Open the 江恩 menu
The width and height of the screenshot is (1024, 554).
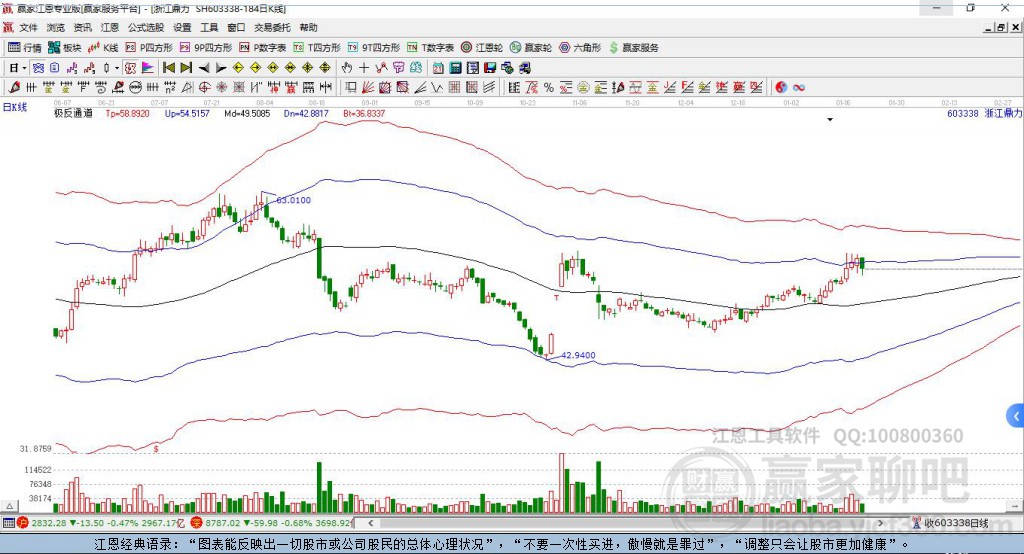coord(110,27)
